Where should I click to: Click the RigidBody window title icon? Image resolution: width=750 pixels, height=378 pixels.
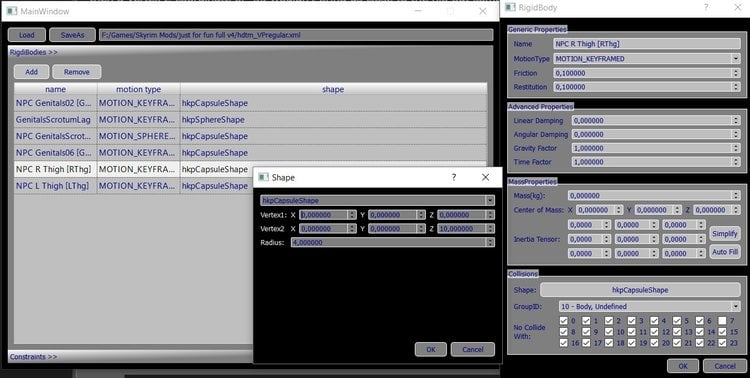point(510,8)
